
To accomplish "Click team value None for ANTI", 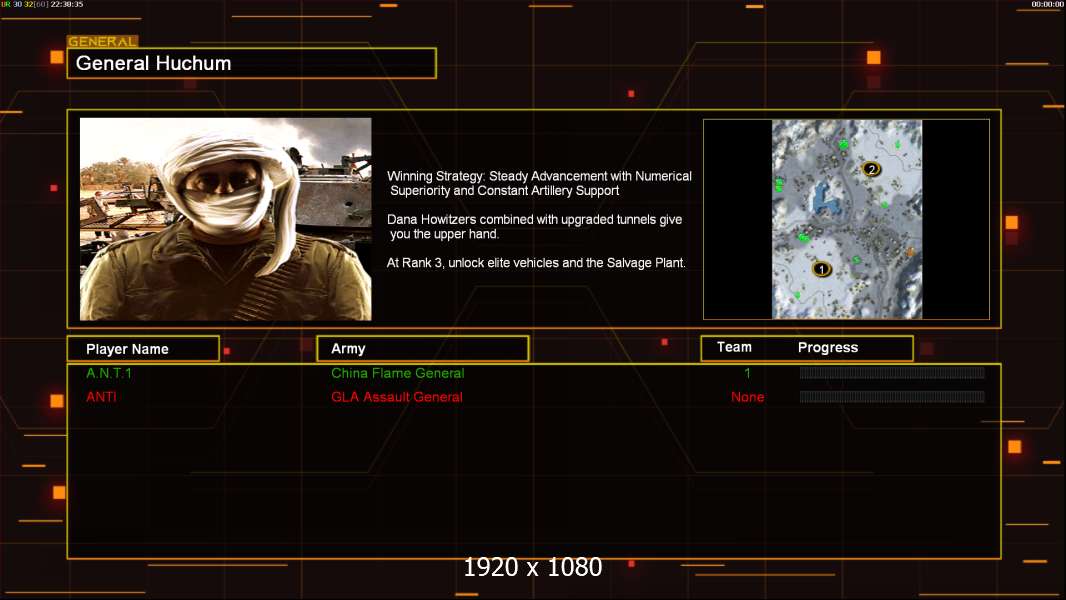I will [x=747, y=397].
